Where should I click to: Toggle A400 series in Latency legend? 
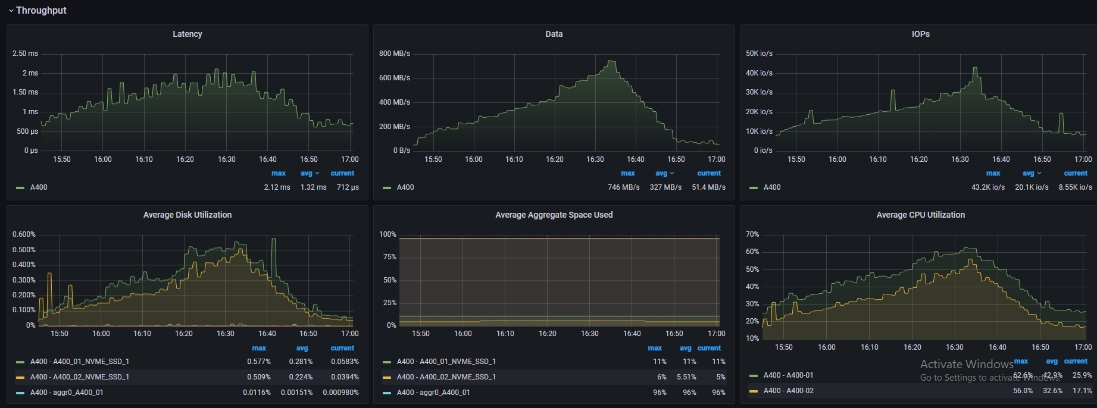click(38, 188)
